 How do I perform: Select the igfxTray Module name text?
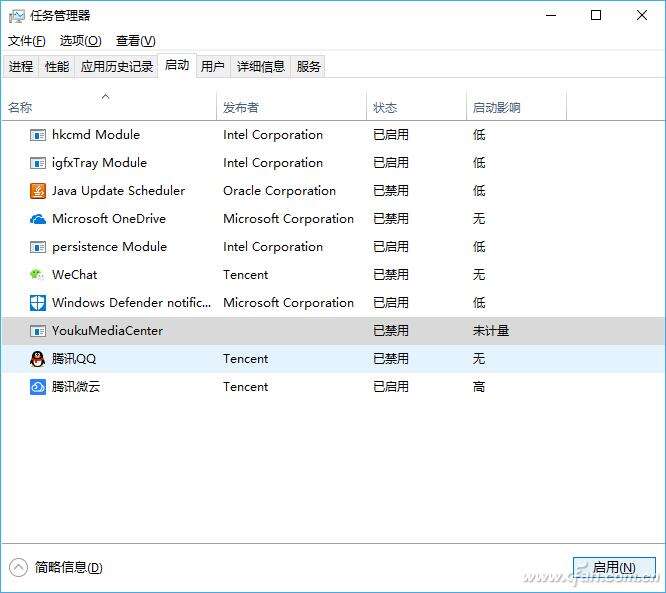tap(99, 163)
